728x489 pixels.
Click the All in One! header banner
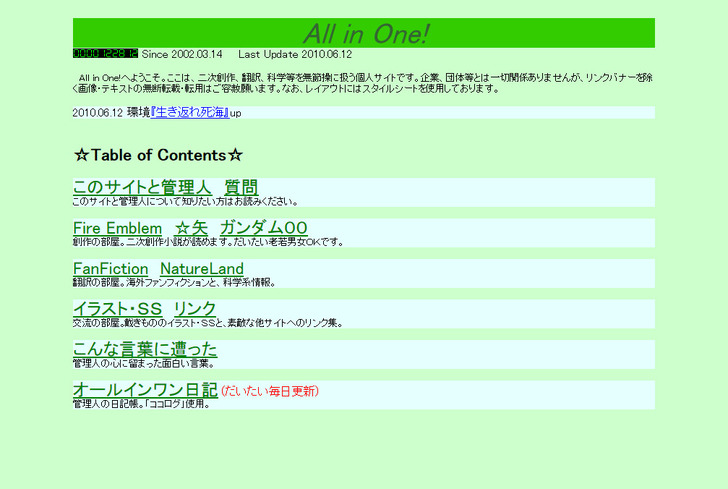tap(364, 33)
